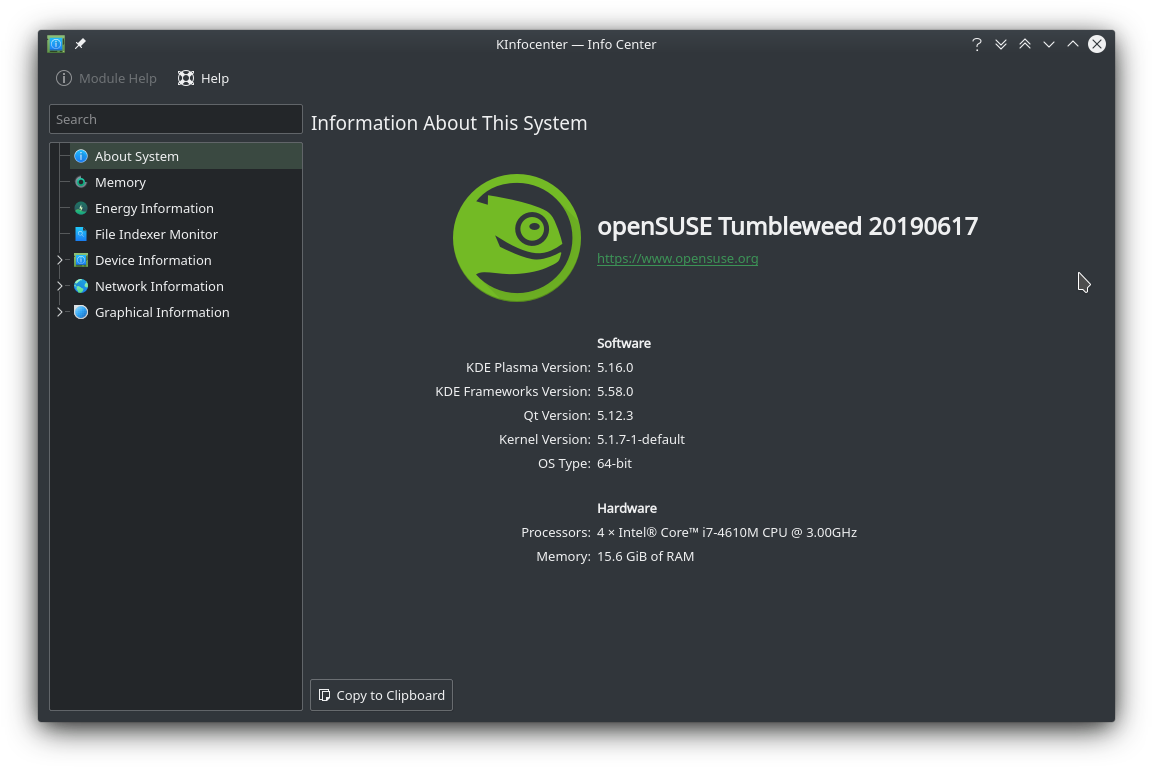Open Module Help

tap(106, 78)
